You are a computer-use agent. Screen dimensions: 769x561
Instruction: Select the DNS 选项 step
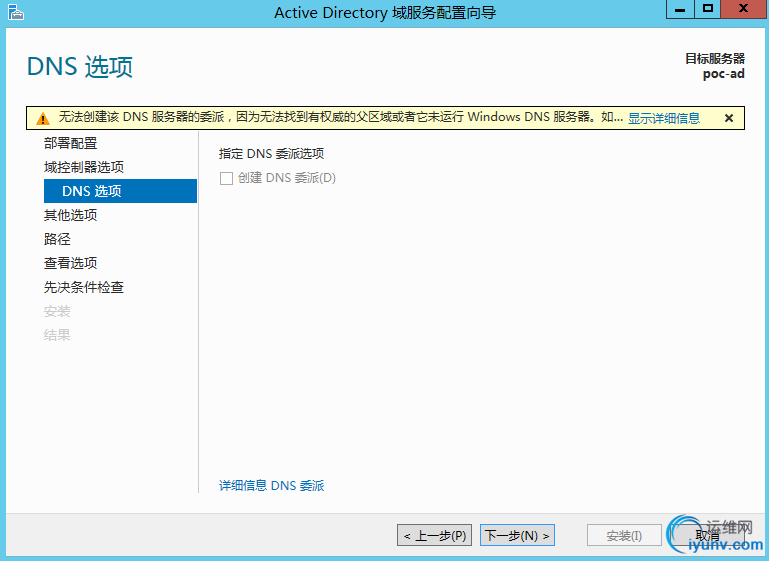click(x=120, y=191)
